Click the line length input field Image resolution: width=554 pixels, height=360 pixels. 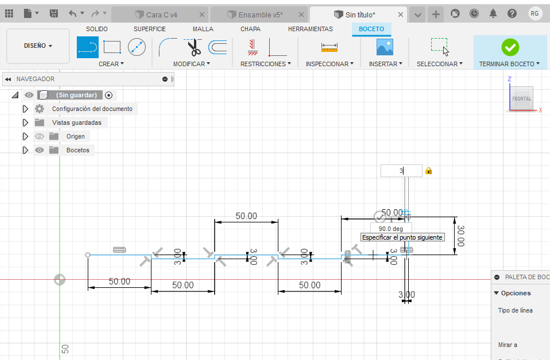click(x=401, y=171)
